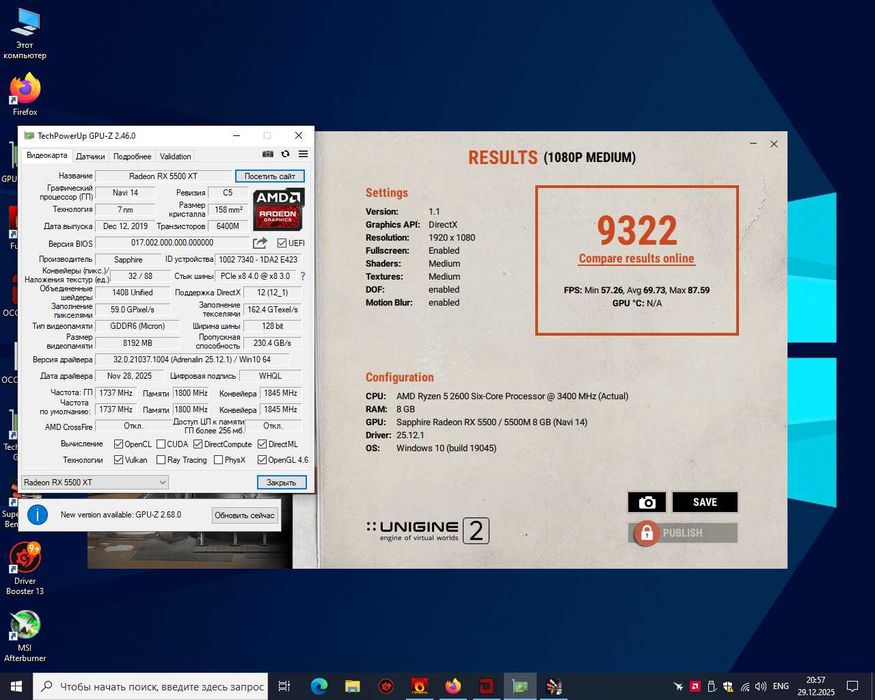
Task: Click the bus interface question mark
Action: click(303, 276)
